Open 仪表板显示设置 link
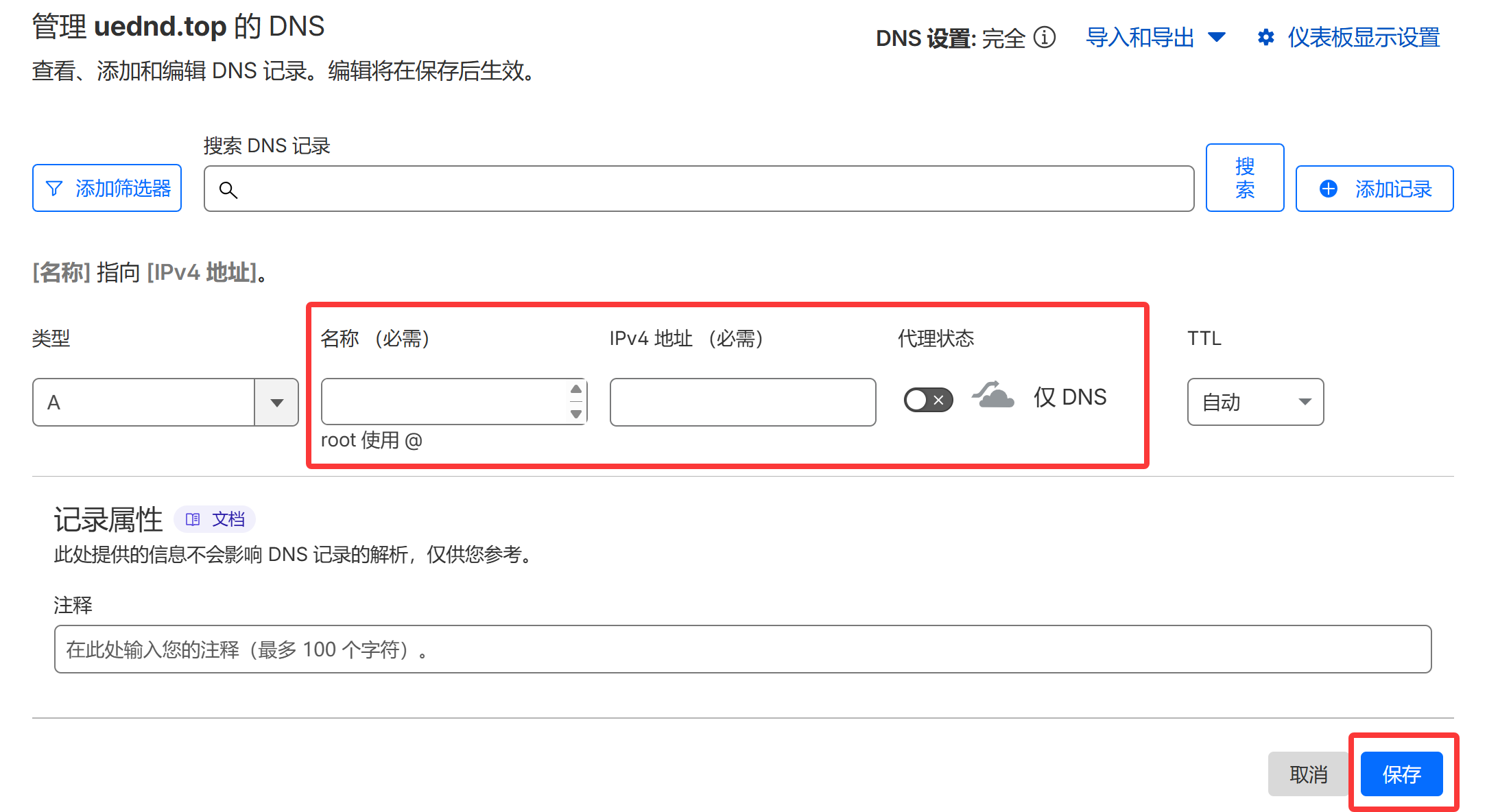Image resolution: width=1487 pixels, height=812 pixels. click(x=1364, y=37)
